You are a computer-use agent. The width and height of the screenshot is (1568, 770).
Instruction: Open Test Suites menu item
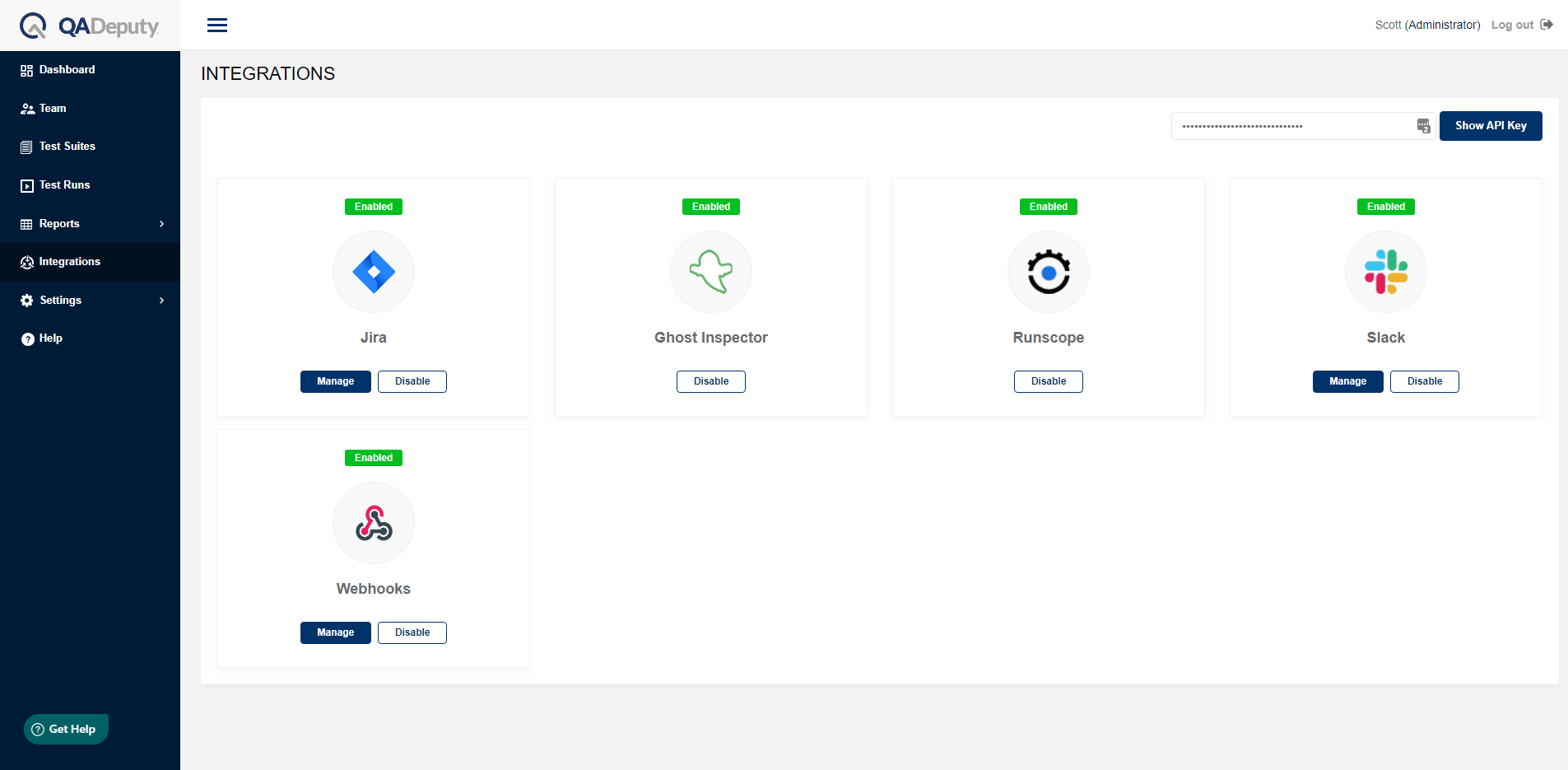click(x=90, y=147)
